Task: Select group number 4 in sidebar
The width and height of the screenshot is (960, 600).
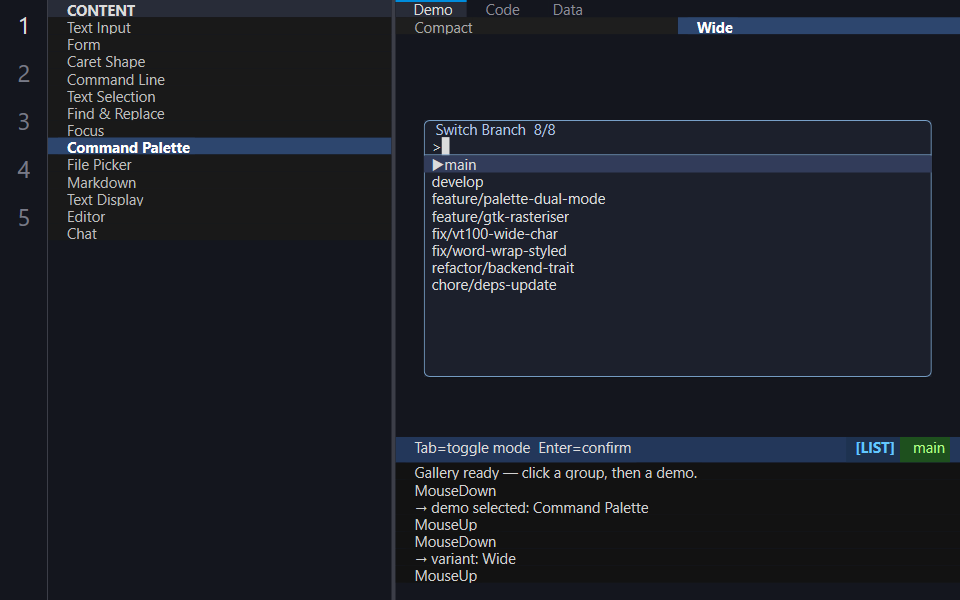Action: pyautogui.click(x=23, y=170)
